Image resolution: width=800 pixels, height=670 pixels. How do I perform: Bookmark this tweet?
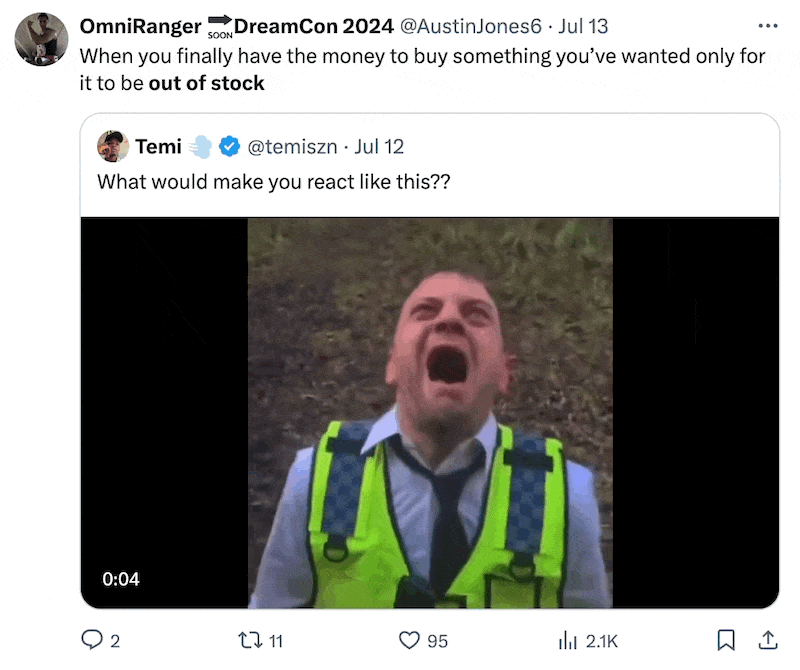click(726, 640)
